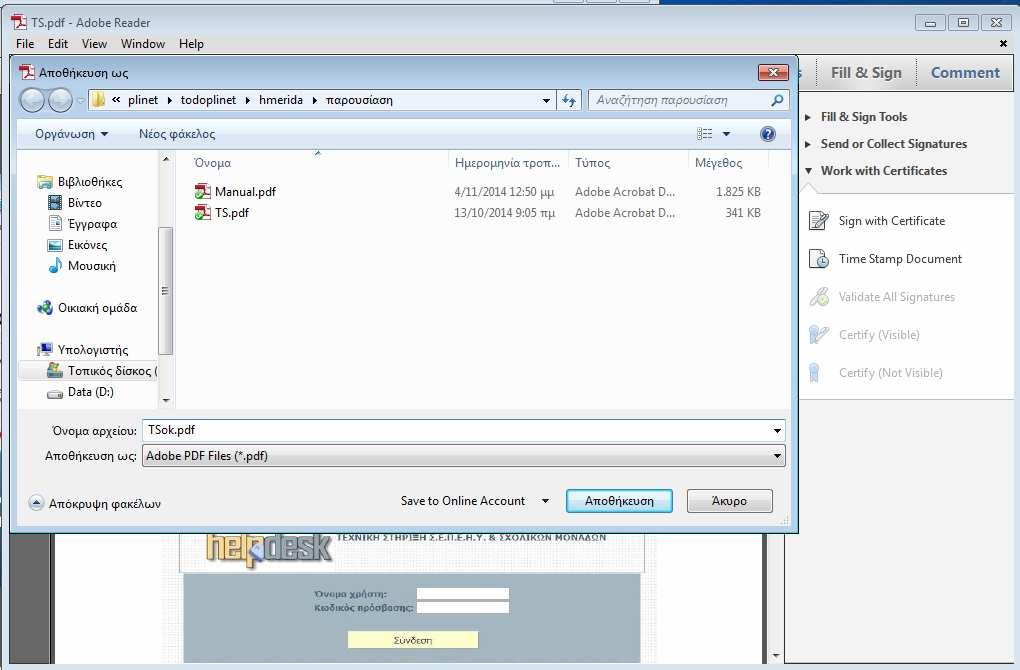Open the Adobe PDF Files type dropdown

point(777,456)
